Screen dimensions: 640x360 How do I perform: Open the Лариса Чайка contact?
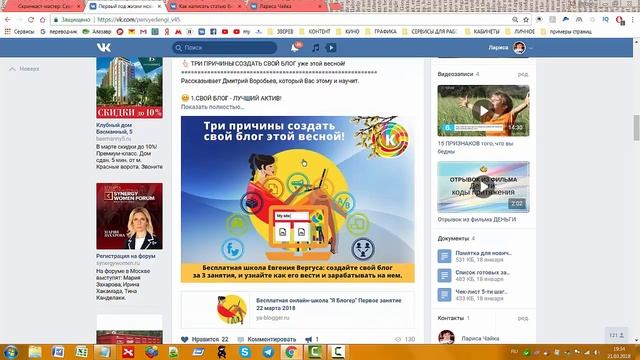tap(480, 338)
